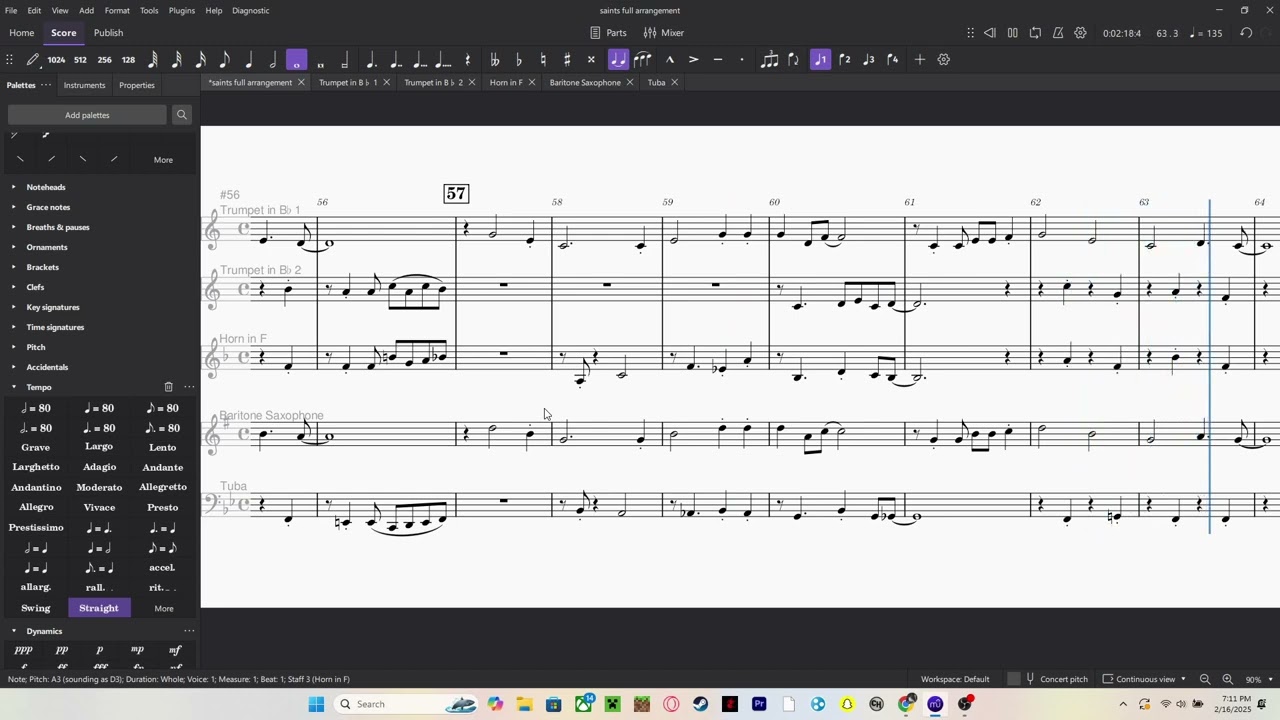
Task: Choose the quarter note duration
Action: [249, 60]
